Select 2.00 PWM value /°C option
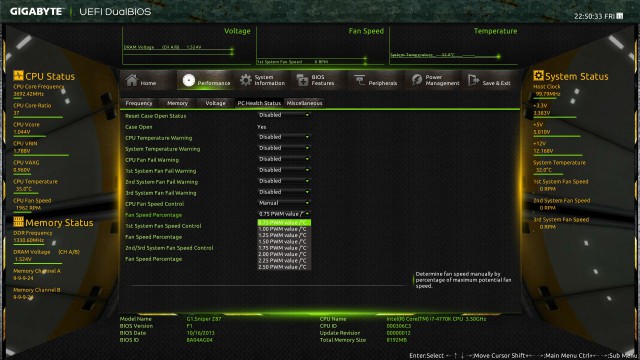Image resolution: width=640 pixels, height=360 pixels. pyautogui.click(x=284, y=254)
